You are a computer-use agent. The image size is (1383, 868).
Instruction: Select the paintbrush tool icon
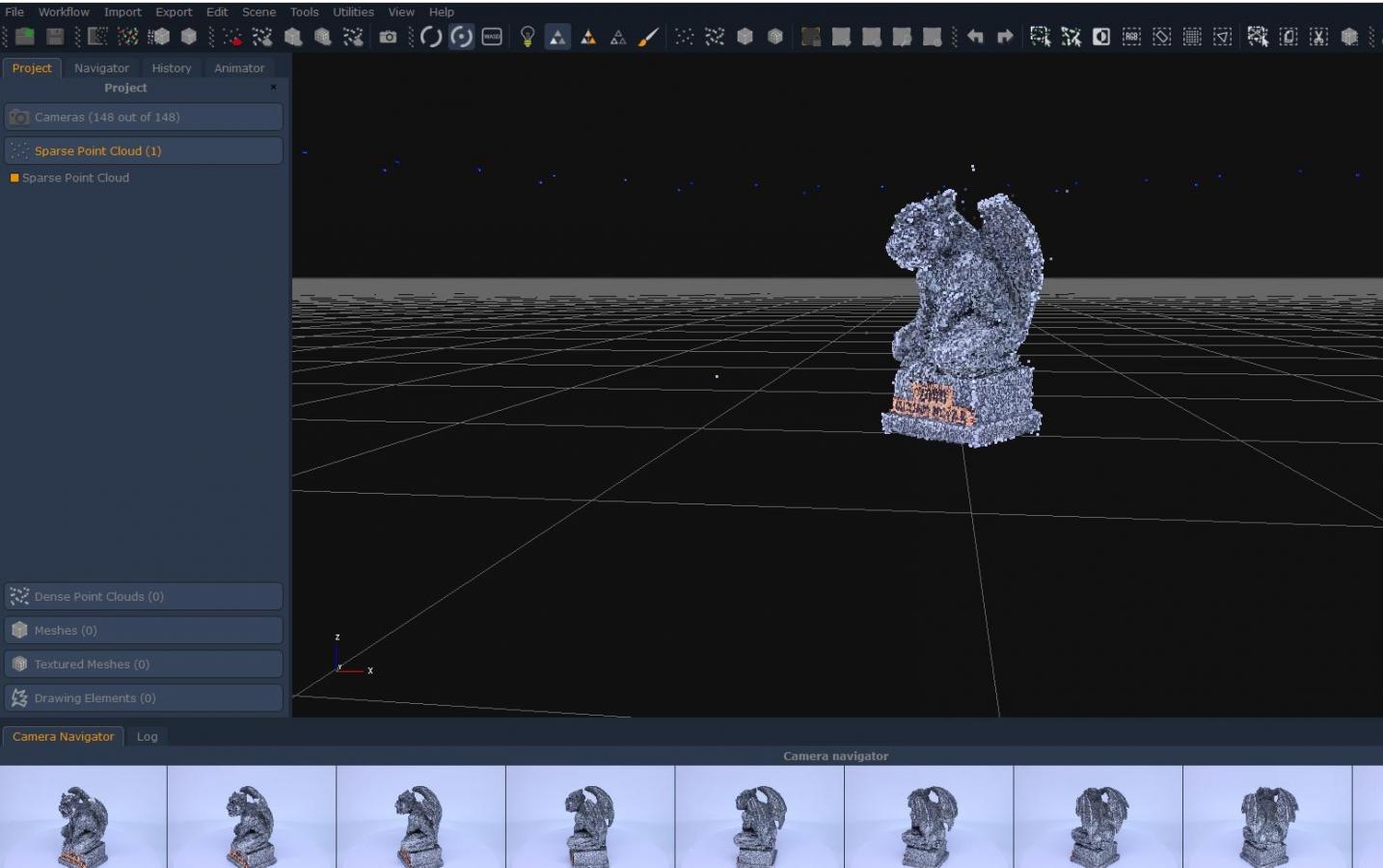pyautogui.click(x=649, y=37)
